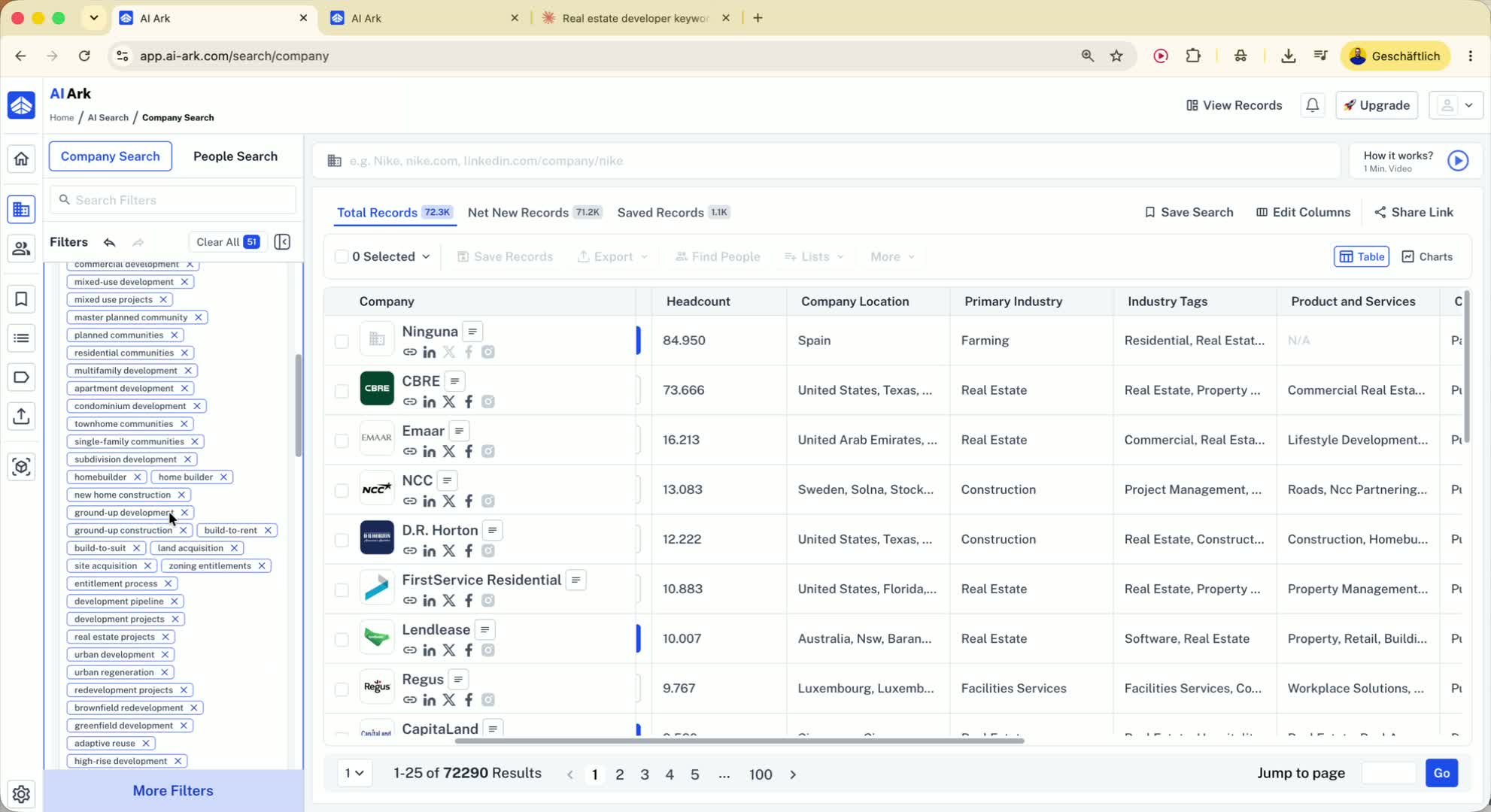This screenshot has height=812, width=1491.
Task: Switch to the Total Records tab
Action: tap(394, 213)
